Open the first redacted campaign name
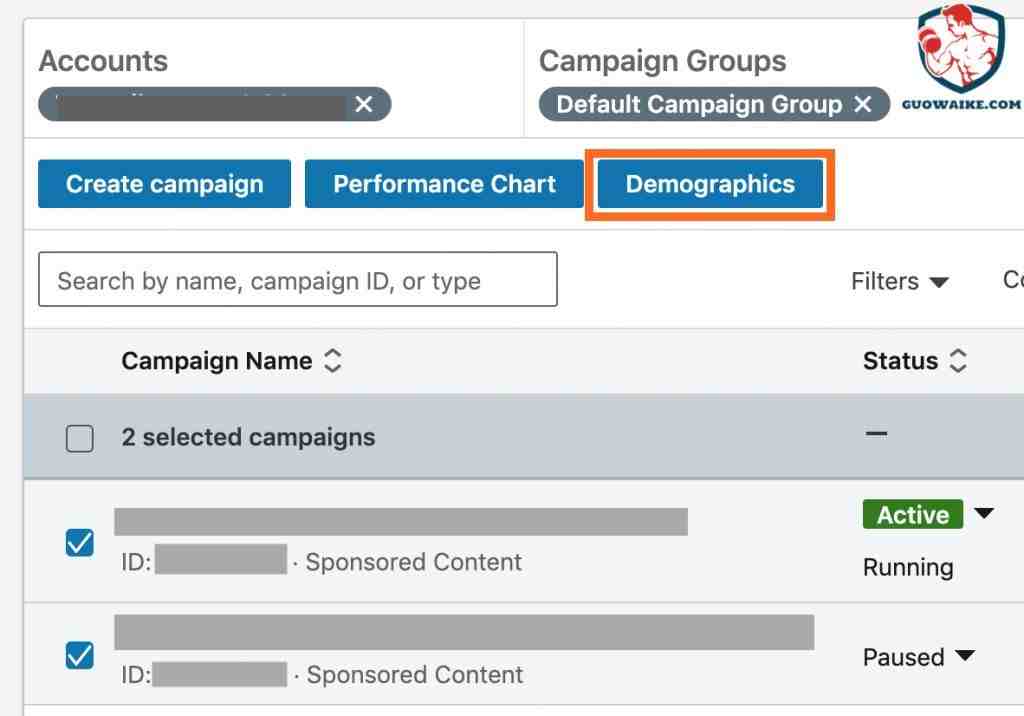This screenshot has height=716, width=1024. point(401,521)
